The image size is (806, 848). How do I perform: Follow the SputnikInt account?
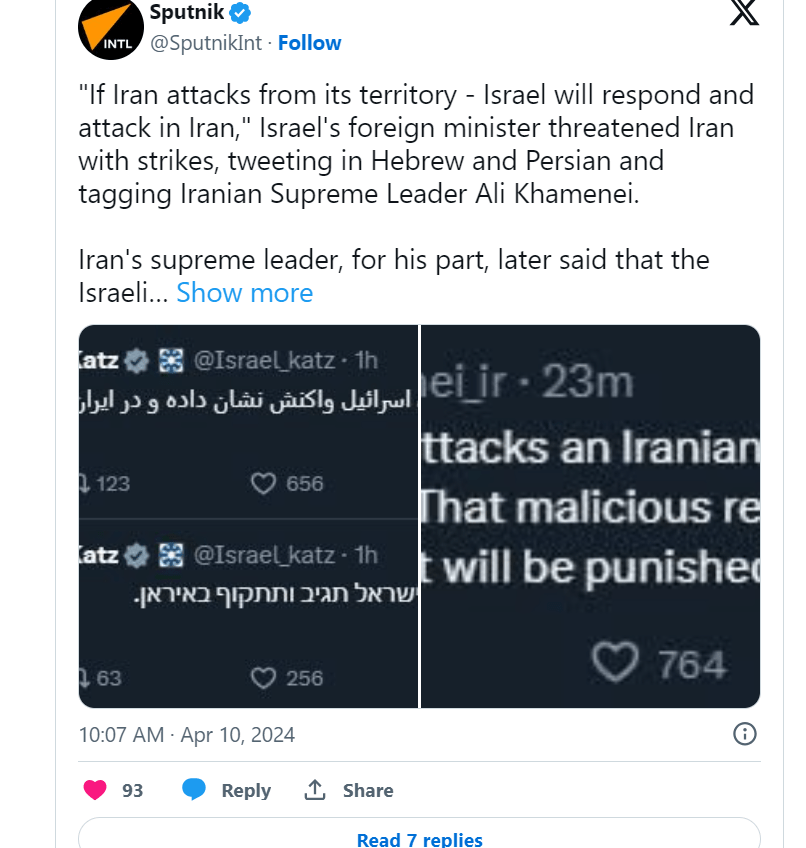pos(309,43)
